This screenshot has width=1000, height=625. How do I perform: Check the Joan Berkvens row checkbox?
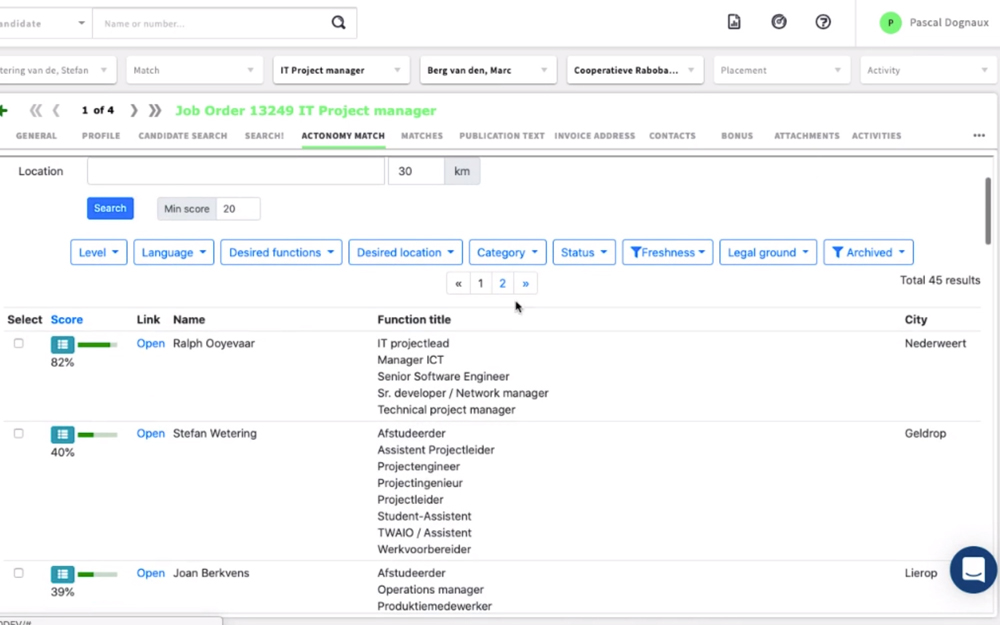pos(18,574)
